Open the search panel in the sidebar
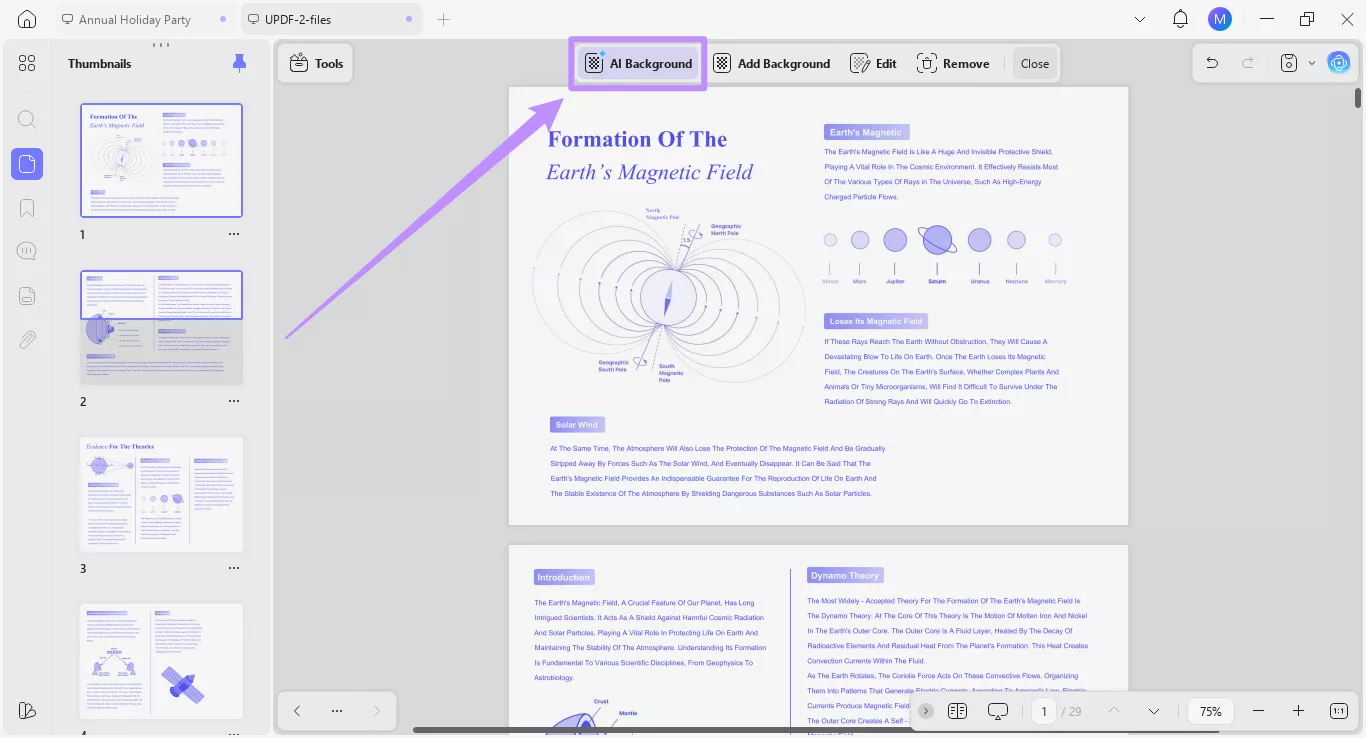Screen dimensions: 1366x738 pos(27,119)
